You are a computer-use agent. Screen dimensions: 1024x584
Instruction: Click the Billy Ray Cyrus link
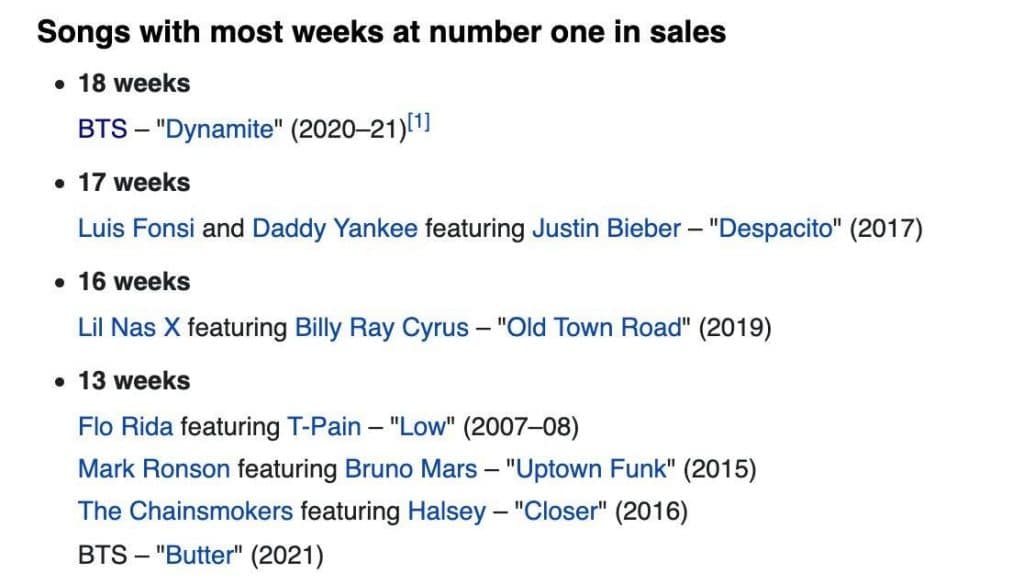coord(382,328)
